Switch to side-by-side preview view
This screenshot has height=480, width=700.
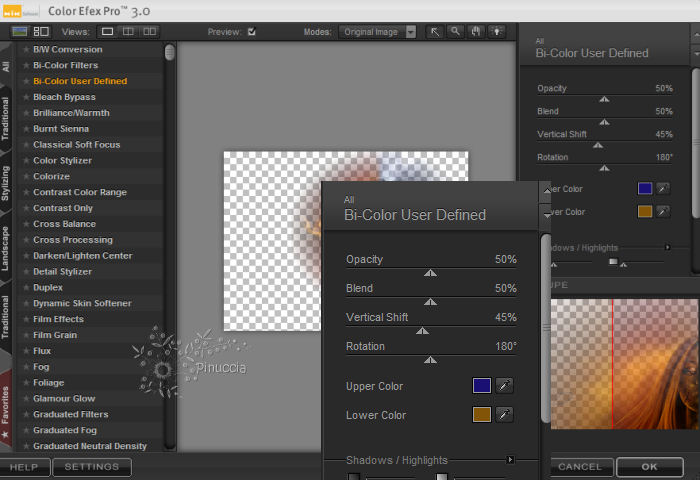[150, 32]
